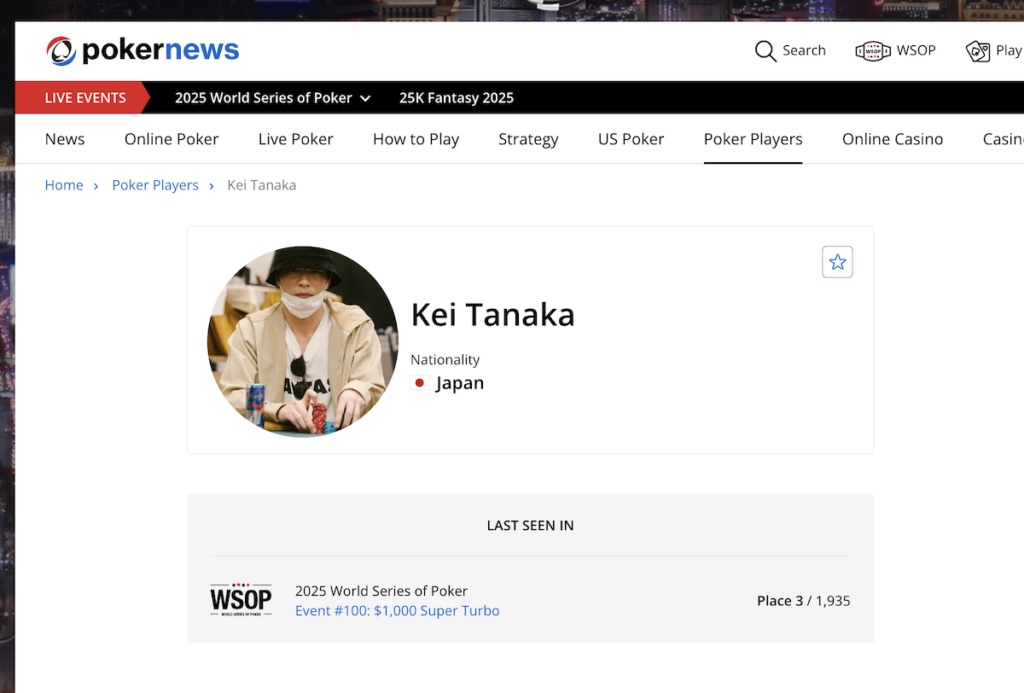Image resolution: width=1024 pixels, height=693 pixels.
Task: Click the 'Japan' nationality text
Action: tap(460, 383)
